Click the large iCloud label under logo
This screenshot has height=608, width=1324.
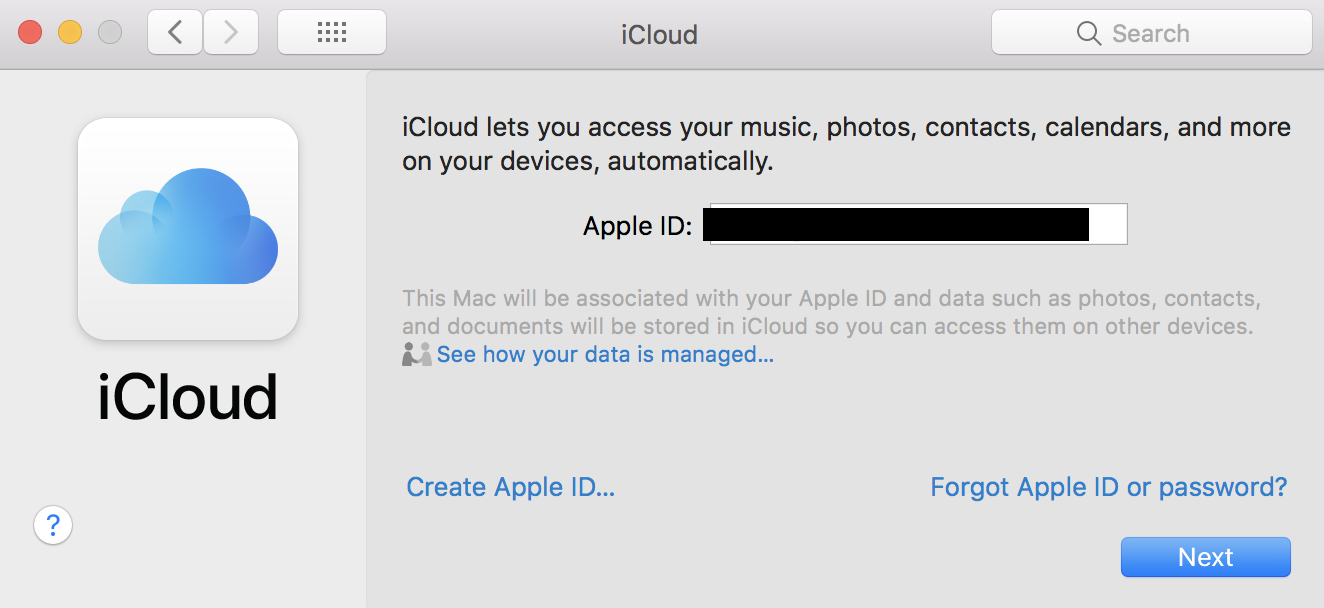point(188,397)
